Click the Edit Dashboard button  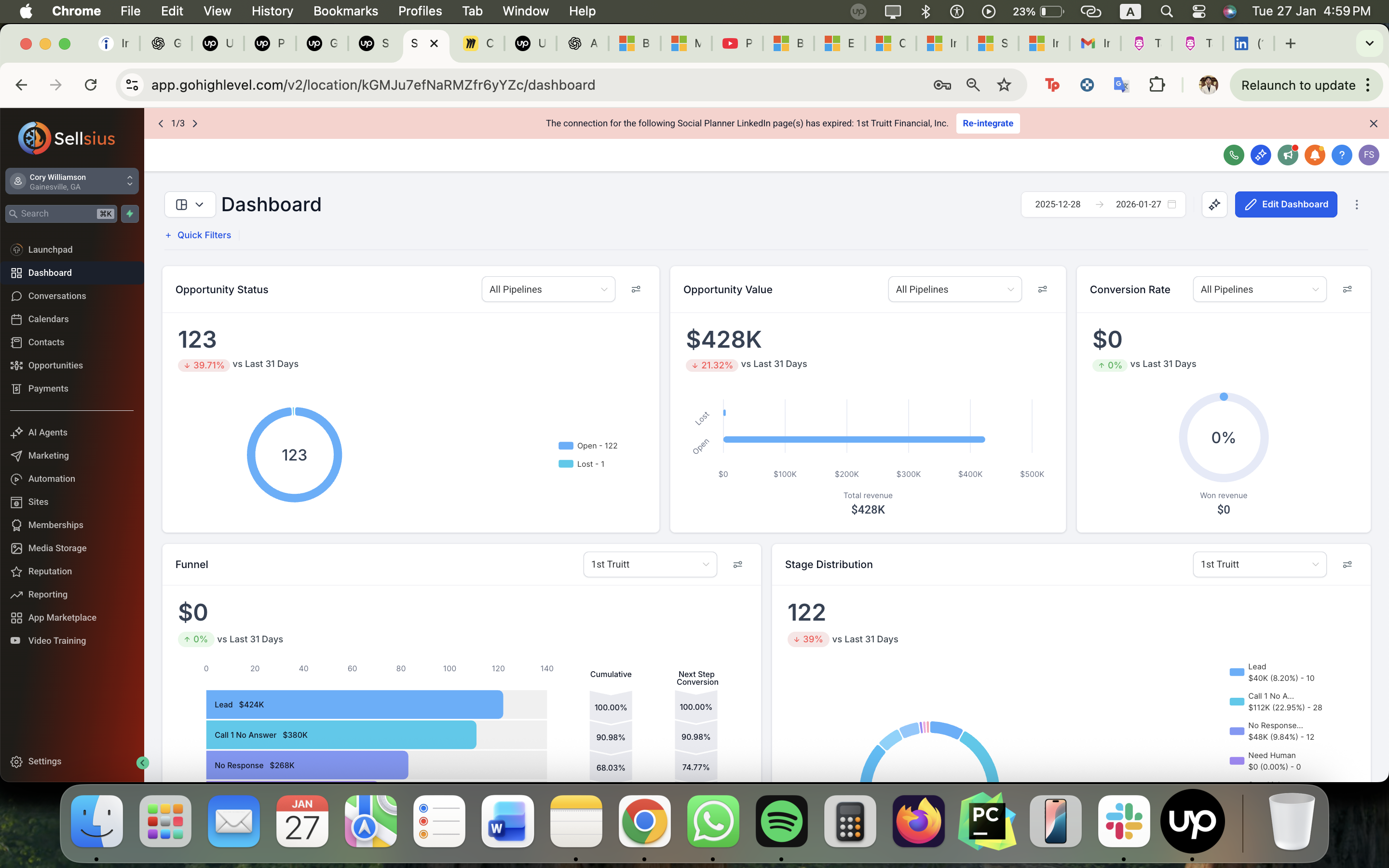pyautogui.click(x=1286, y=204)
